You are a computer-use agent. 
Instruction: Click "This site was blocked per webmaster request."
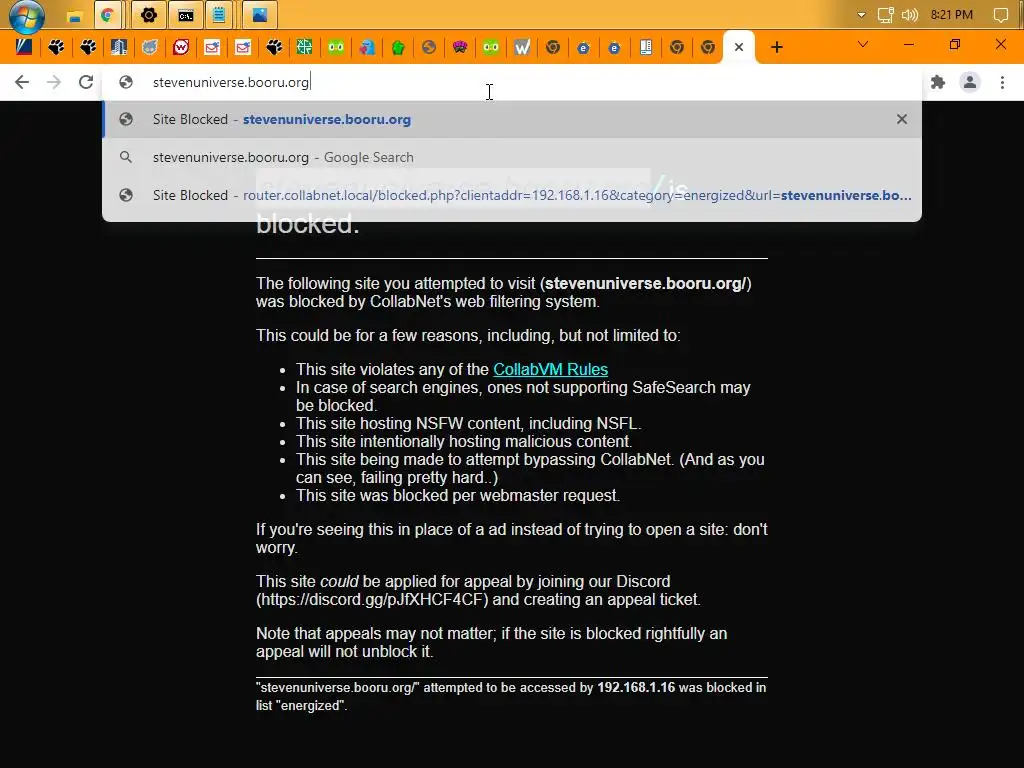point(458,496)
